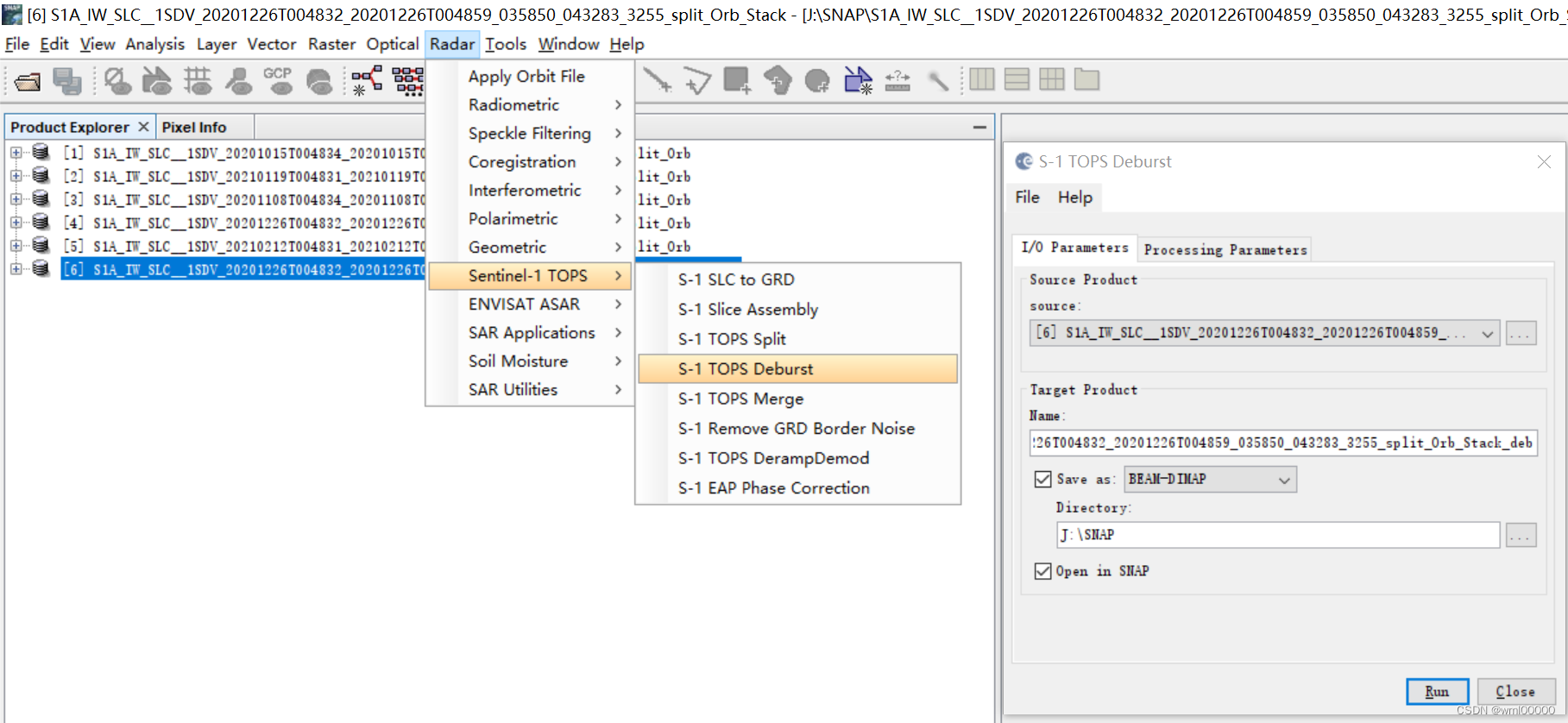Screen dimensions: 1568x723
Task: Close the Product Explorer tab
Action: click(x=143, y=127)
